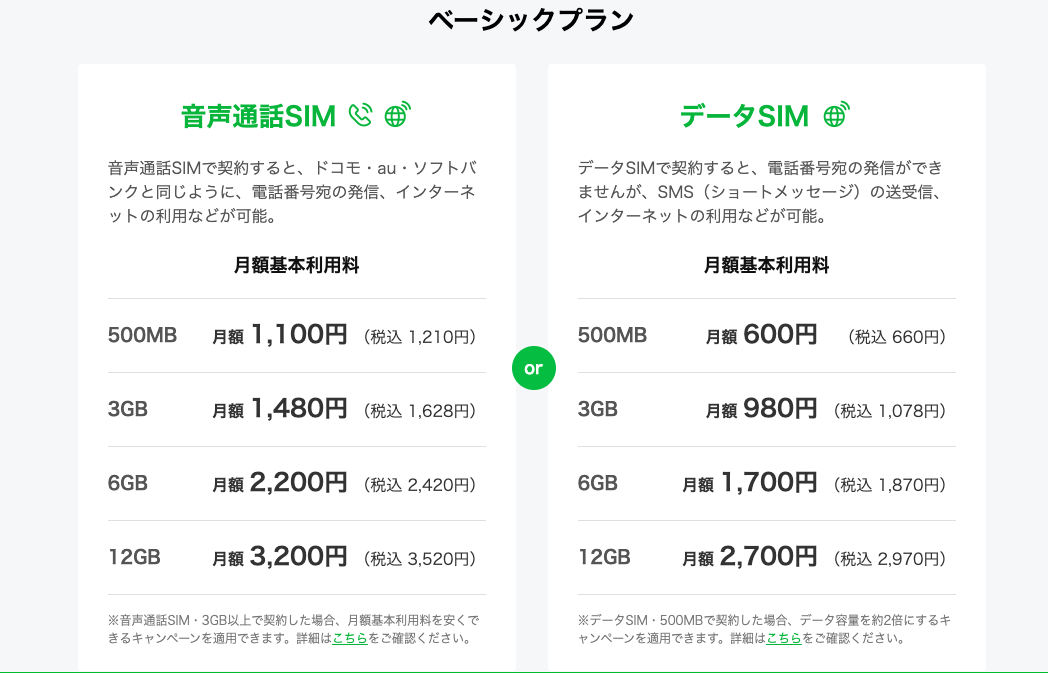The height and width of the screenshot is (673, 1048).
Task: Click 月額基本利用料 heading in the データSIM card
Action: point(766,265)
